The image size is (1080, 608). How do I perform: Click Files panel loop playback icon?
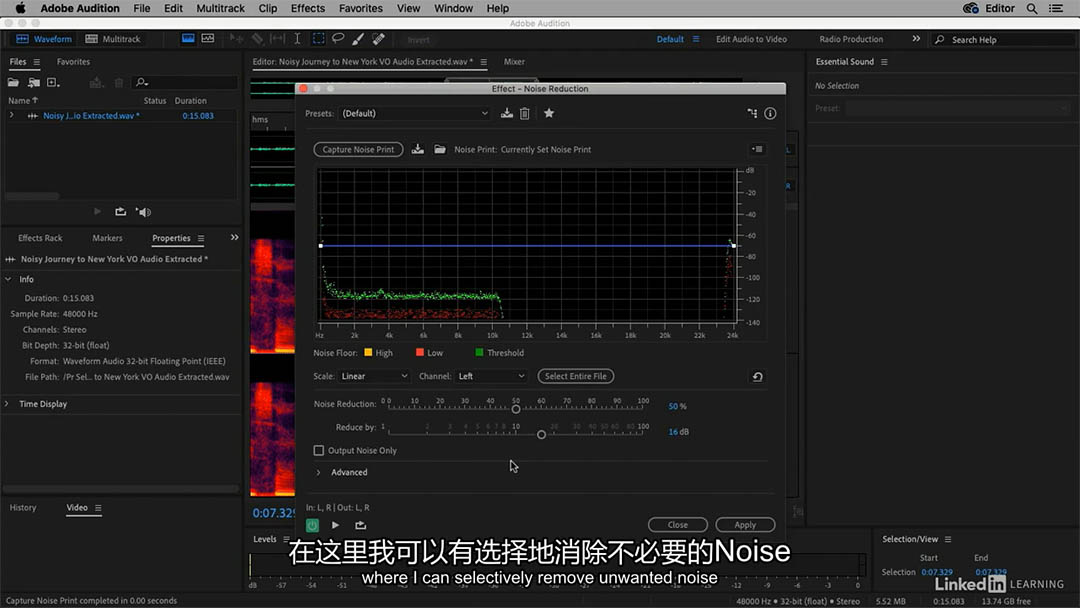[x=121, y=212]
